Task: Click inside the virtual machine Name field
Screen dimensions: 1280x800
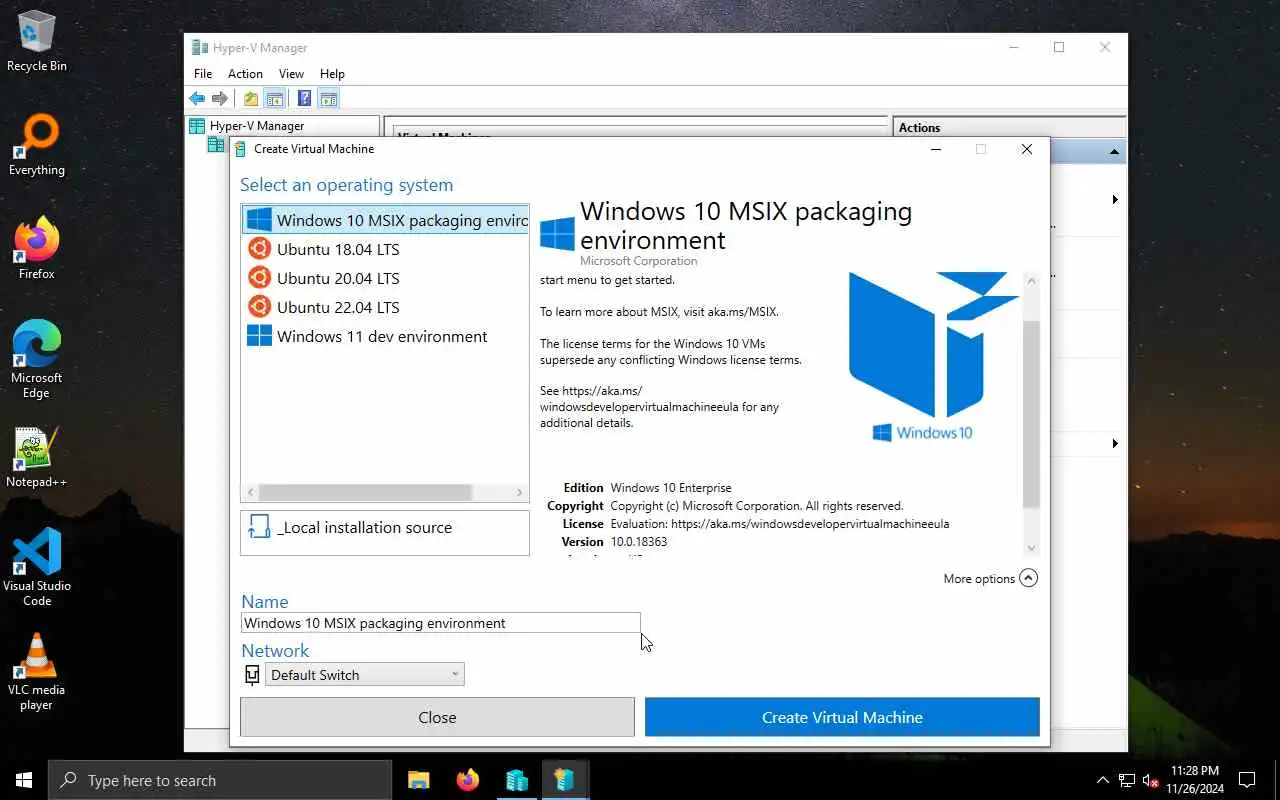Action: [x=440, y=623]
